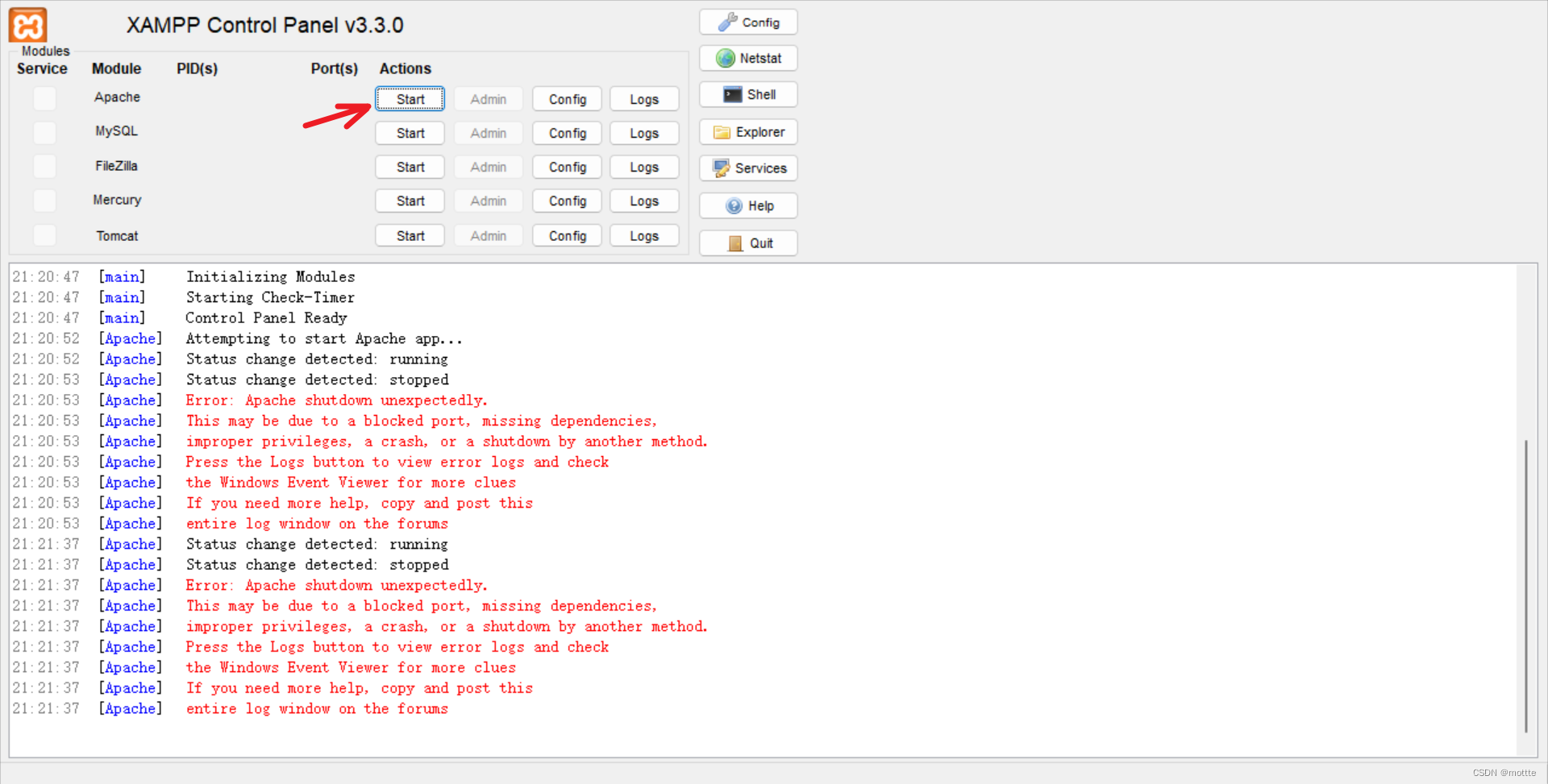
Task: View Apache Logs
Action: [644, 99]
